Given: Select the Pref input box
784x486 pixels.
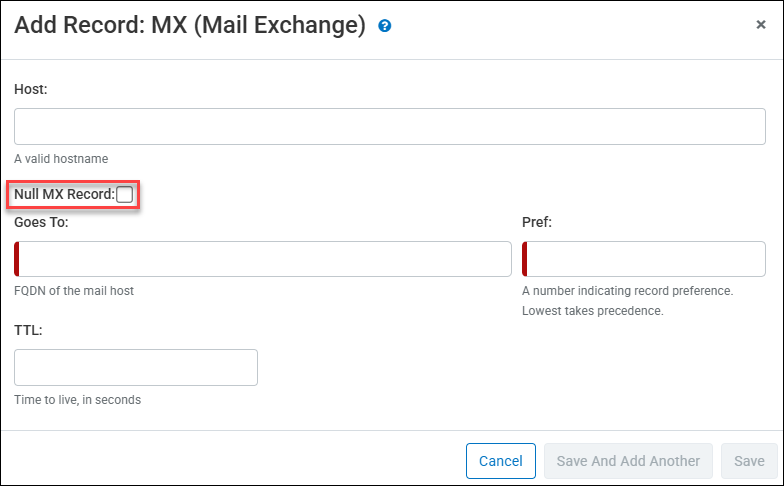Looking at the screenshot, I should [x=644, y=259].
